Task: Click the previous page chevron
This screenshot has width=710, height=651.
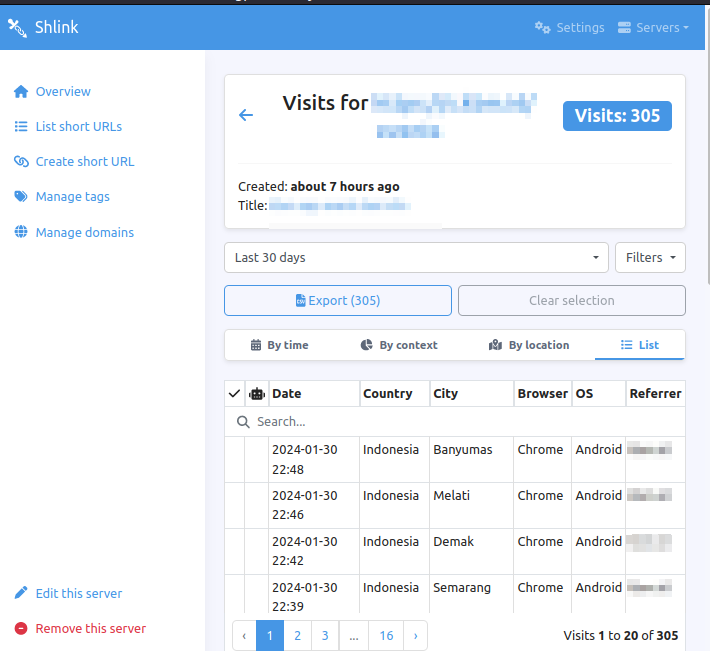Action: [x=244, y=636]
